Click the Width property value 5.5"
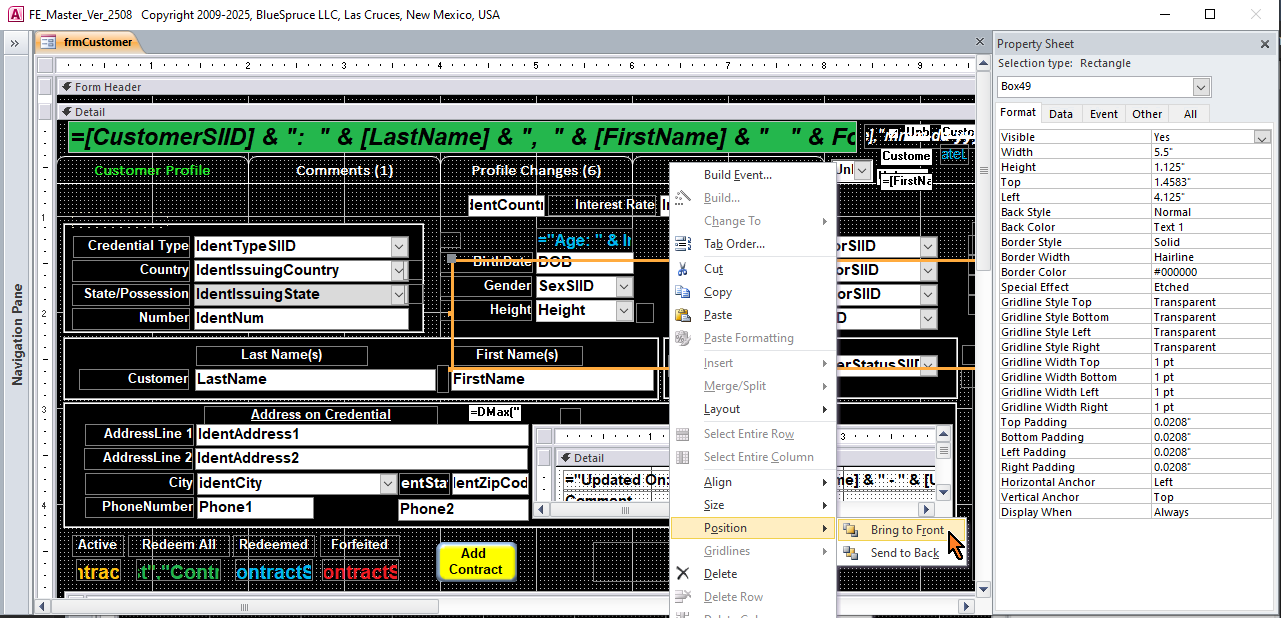 1210,152
